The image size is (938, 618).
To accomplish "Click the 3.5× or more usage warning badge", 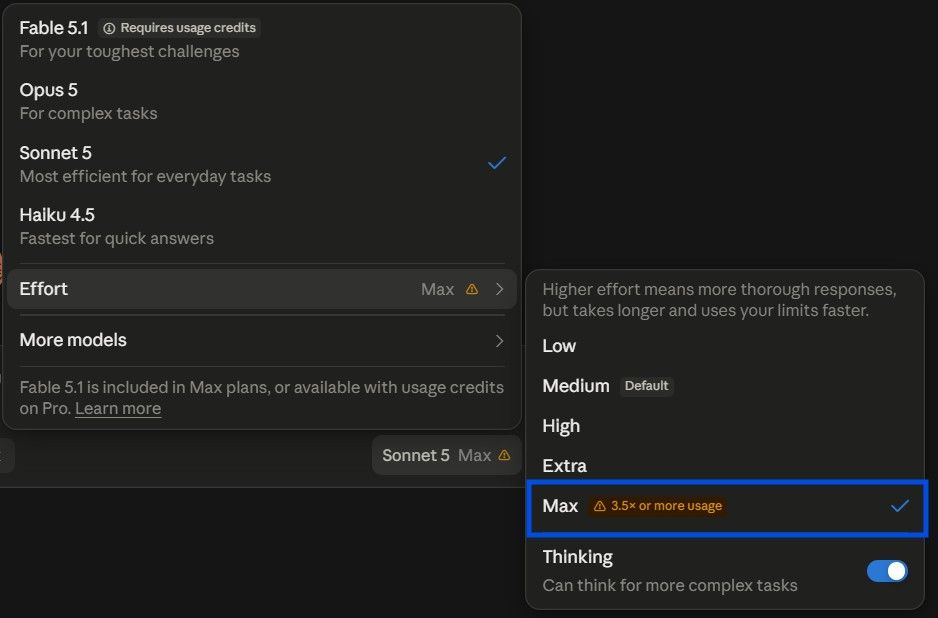I will pyautogui.click(x=657, y=506).
